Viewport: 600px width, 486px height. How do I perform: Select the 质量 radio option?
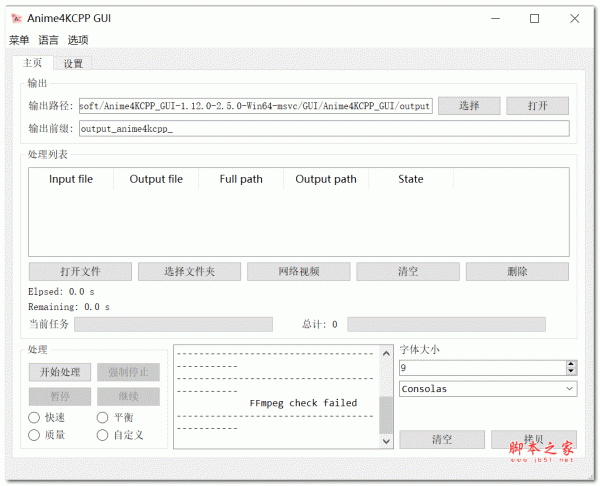tap(34, 435)
